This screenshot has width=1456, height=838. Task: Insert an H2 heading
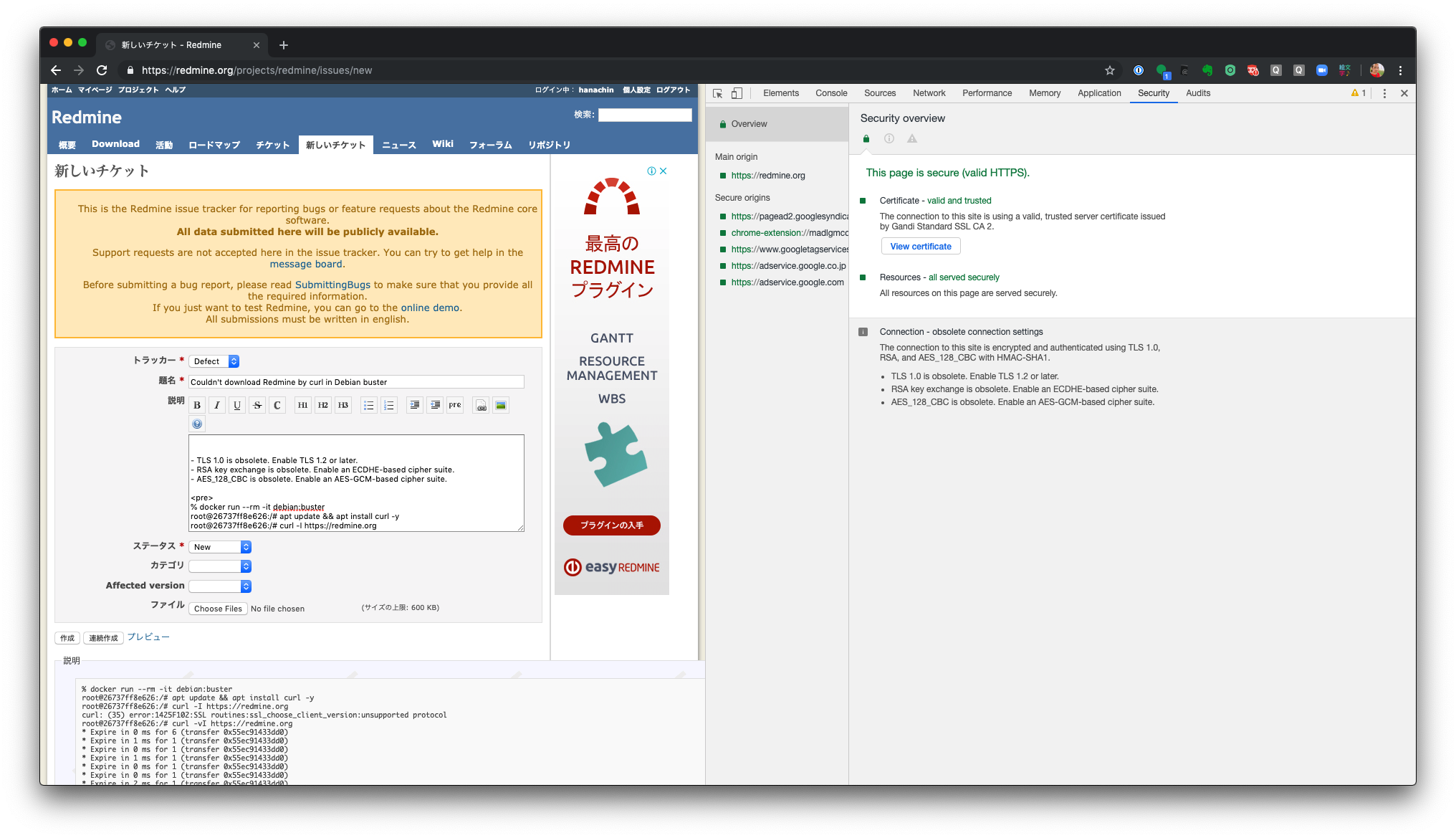point(323,405)
